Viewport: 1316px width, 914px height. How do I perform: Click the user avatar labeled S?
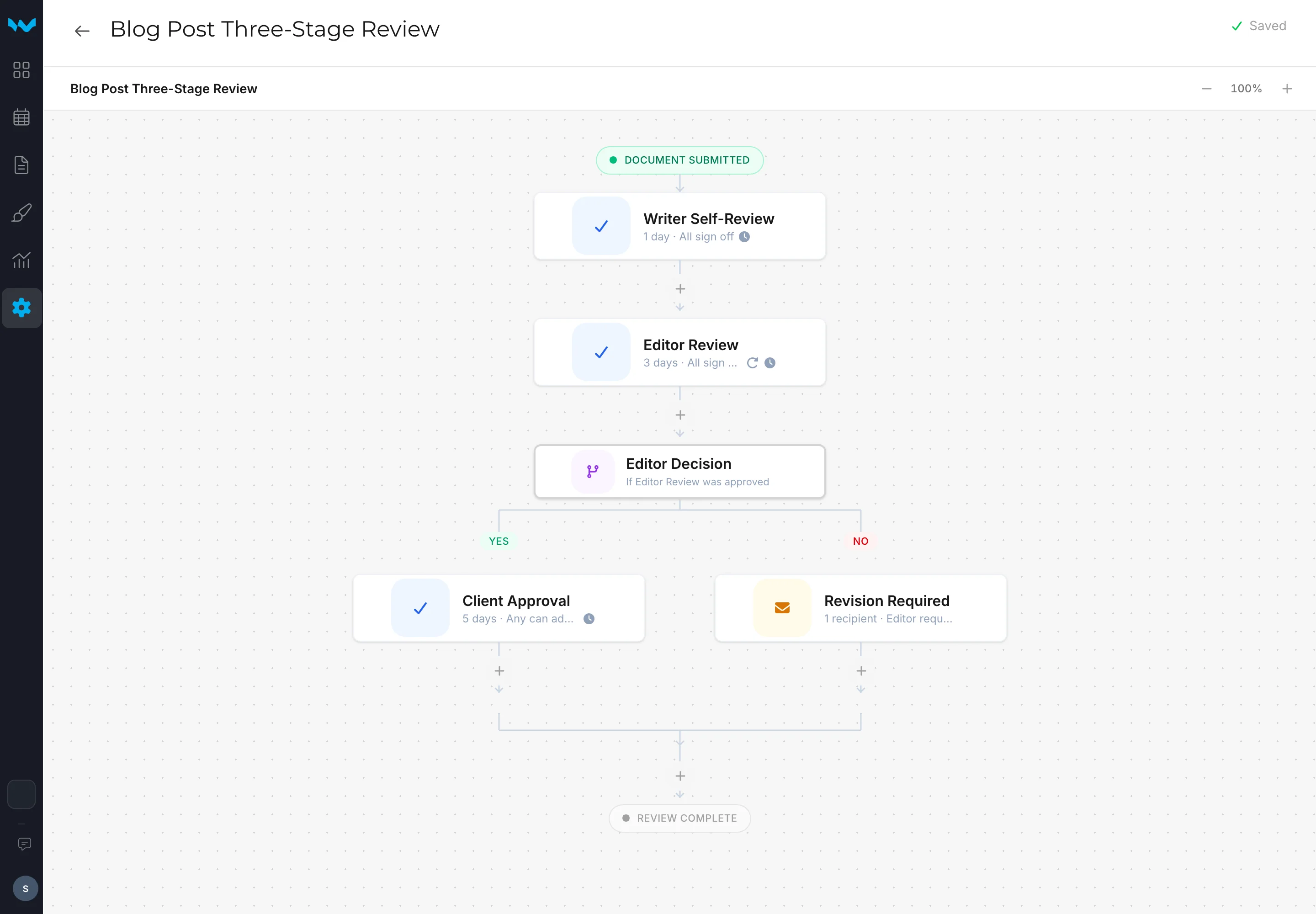pos(25,888)
